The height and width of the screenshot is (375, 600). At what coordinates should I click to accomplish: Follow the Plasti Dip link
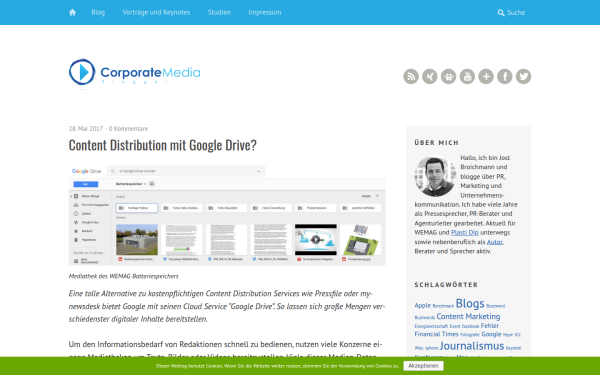(465, 232)
